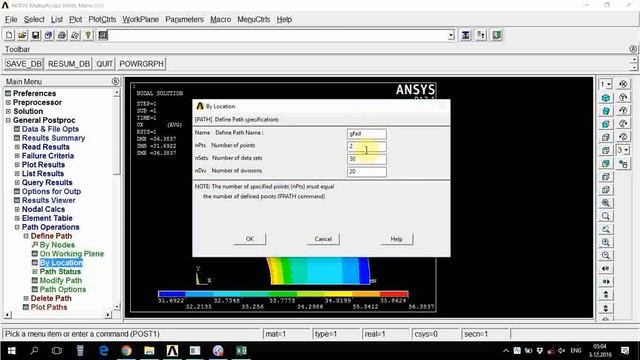640x360 pixels.
Task: Open the command input history dropdown arrow
Action: (451, 36)
